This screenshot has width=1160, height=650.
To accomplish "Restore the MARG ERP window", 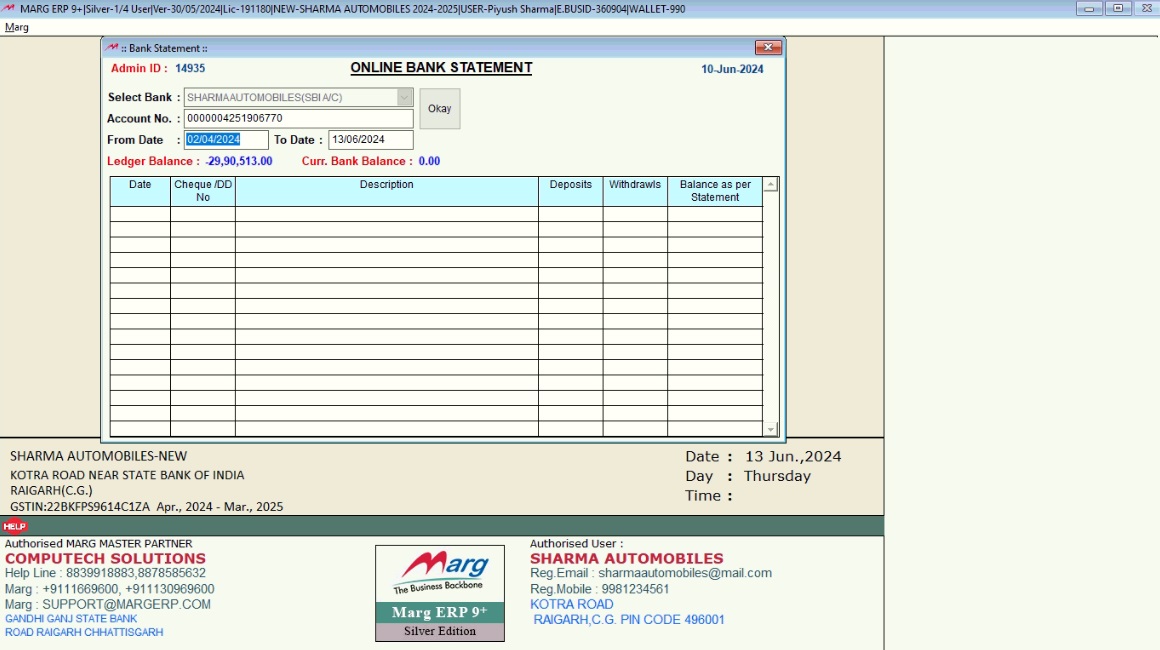I will [x=1118, y=9].
